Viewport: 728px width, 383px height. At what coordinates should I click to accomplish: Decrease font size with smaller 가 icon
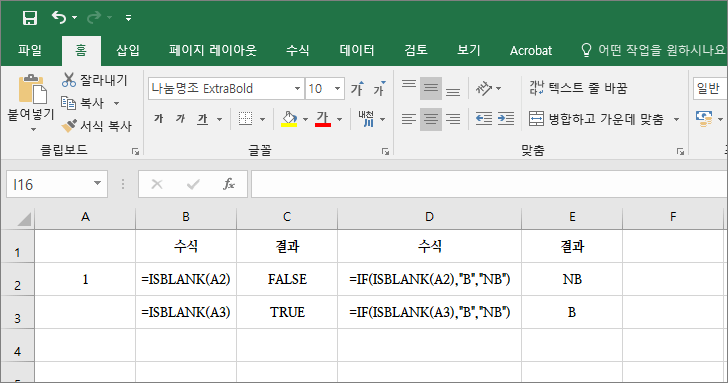[379, 88]
